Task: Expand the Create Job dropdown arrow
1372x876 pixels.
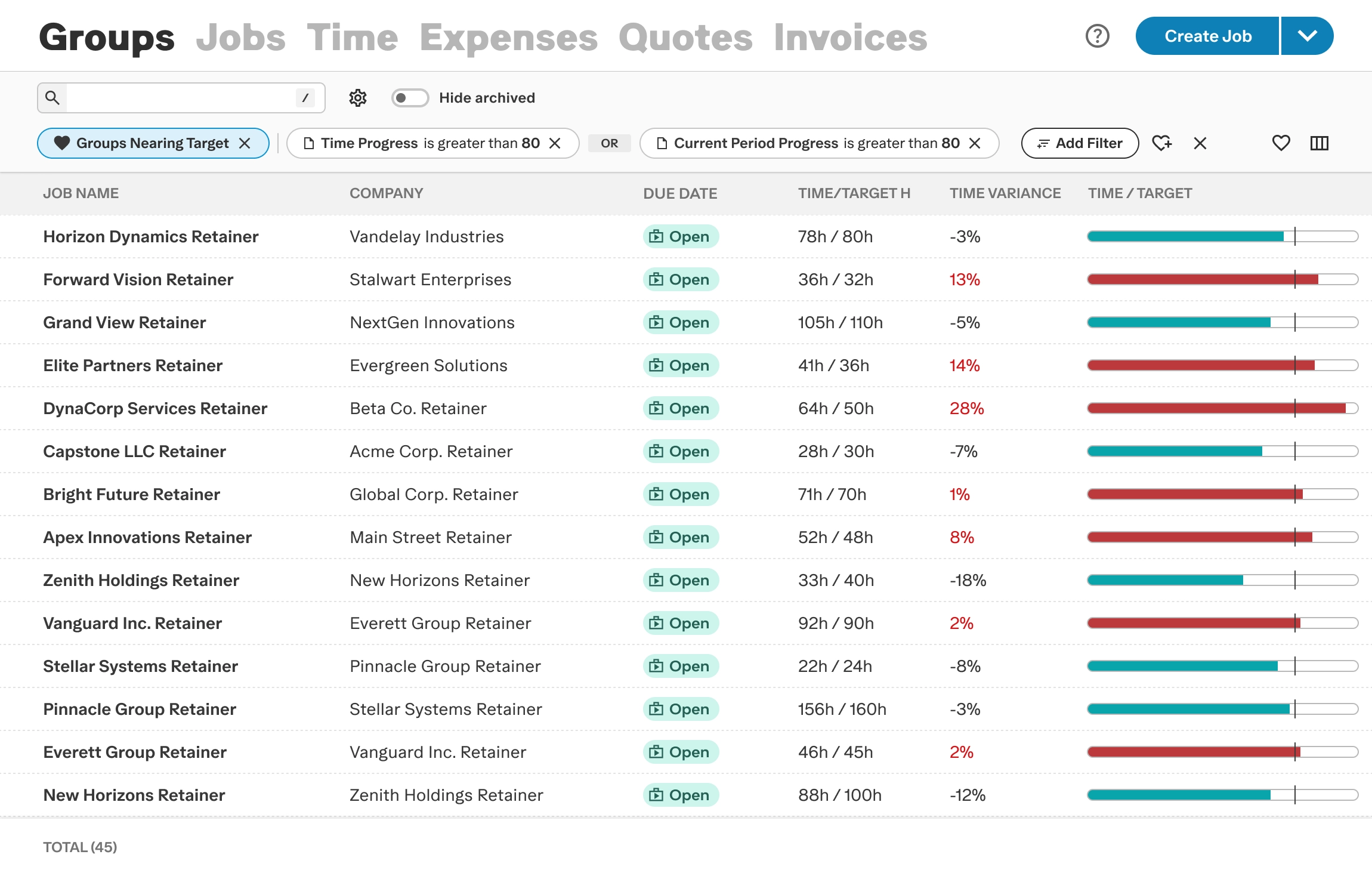Action: point(1307,36)
